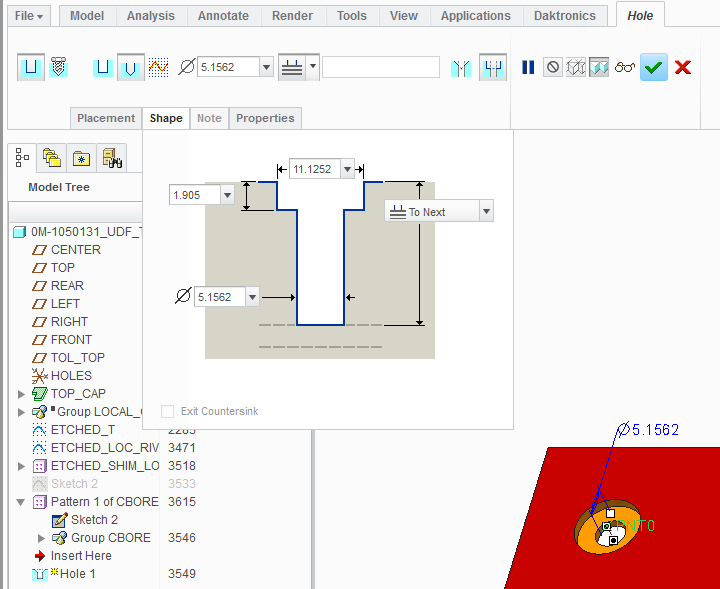Viewport: 720px width, 589px height.
Task: Open the Folder Browser tab icon
Action: click(81, 157)
